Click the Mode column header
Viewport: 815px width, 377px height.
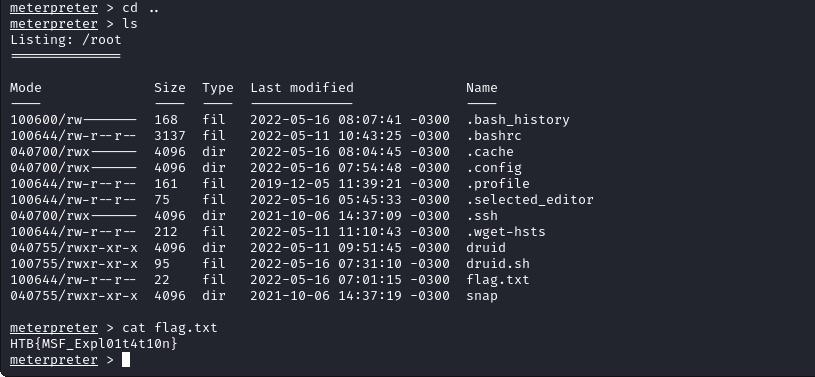coord(25,88)
